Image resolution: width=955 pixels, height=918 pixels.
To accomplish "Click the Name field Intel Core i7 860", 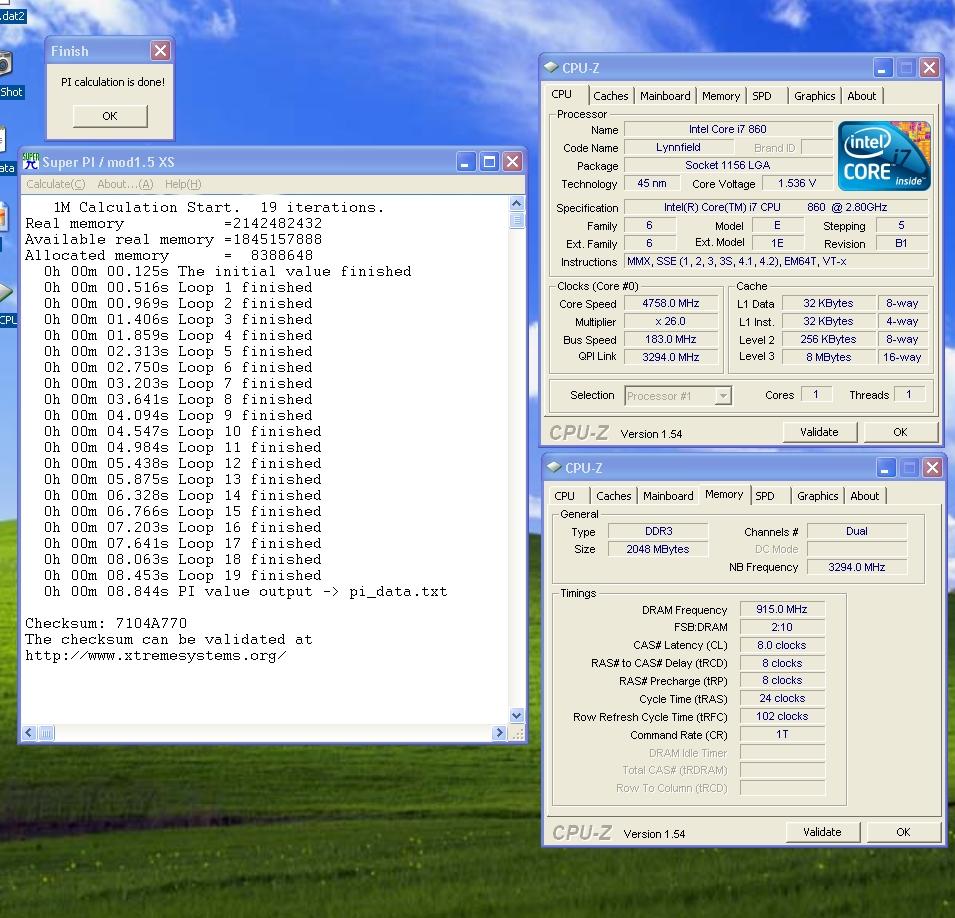I will (728, 129).
